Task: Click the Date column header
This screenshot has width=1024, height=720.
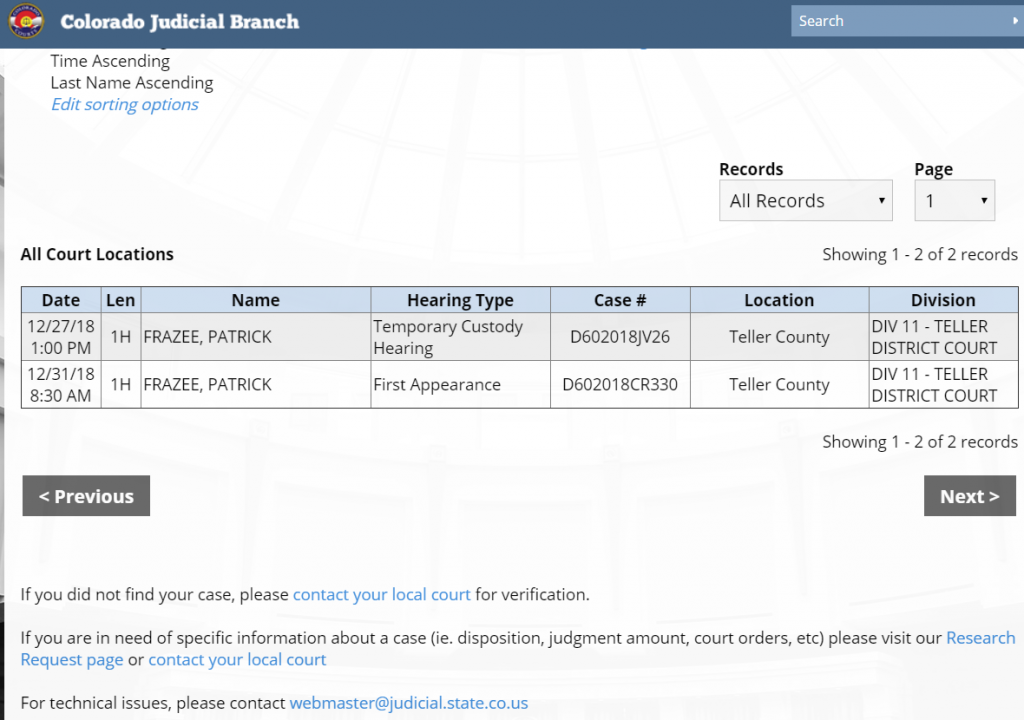Action: (61, 300)
